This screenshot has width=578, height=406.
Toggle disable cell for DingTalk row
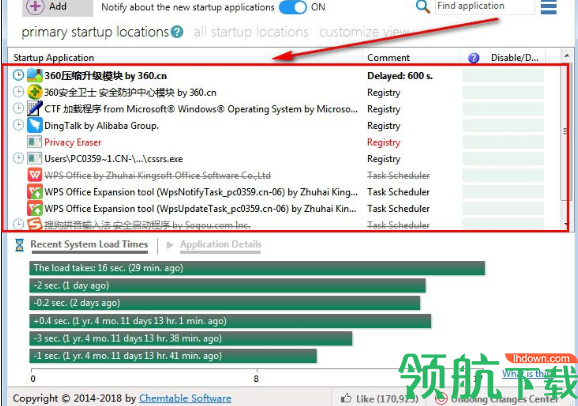(503, 125)
